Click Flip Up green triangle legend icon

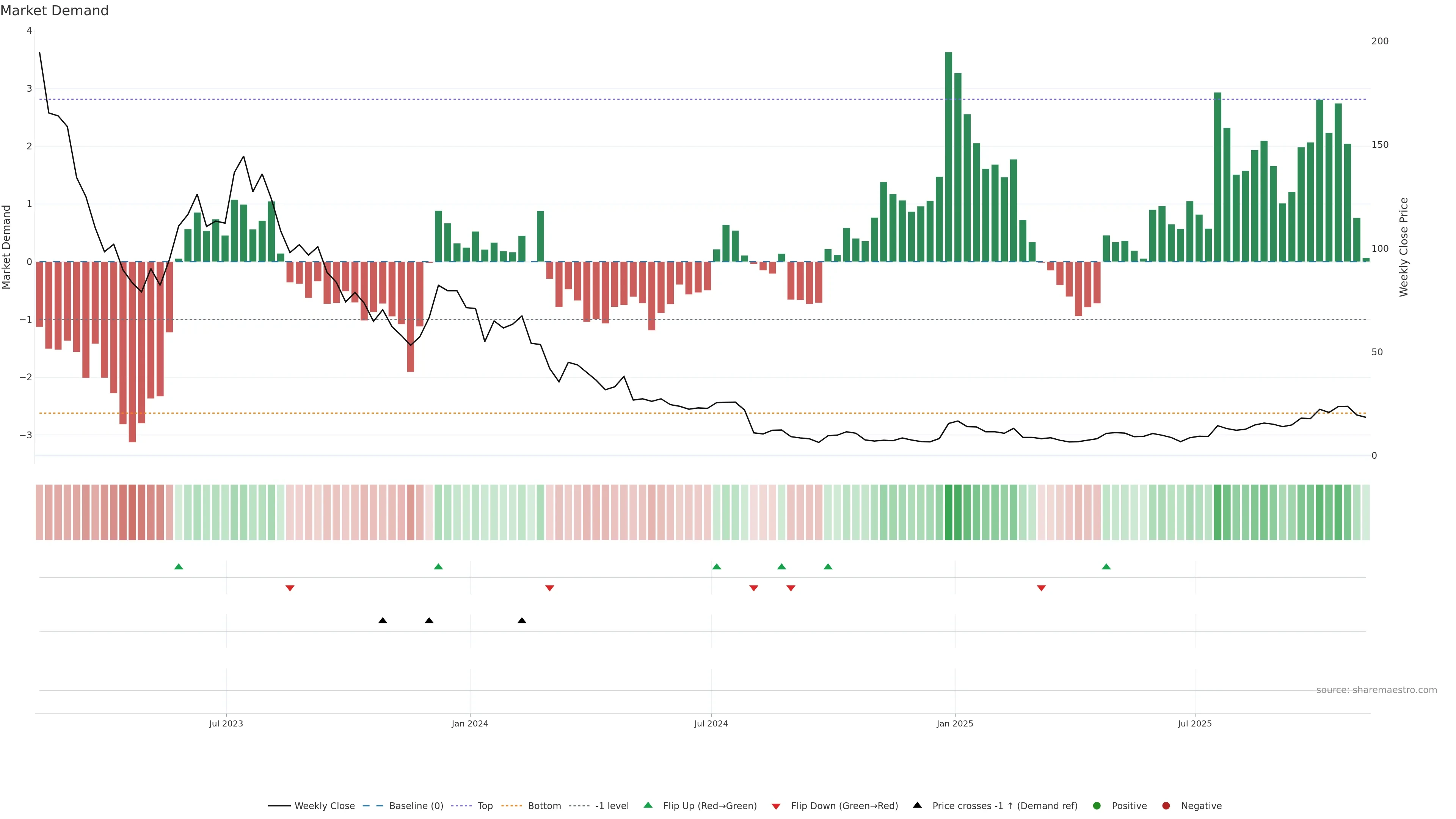pos(648,805)
